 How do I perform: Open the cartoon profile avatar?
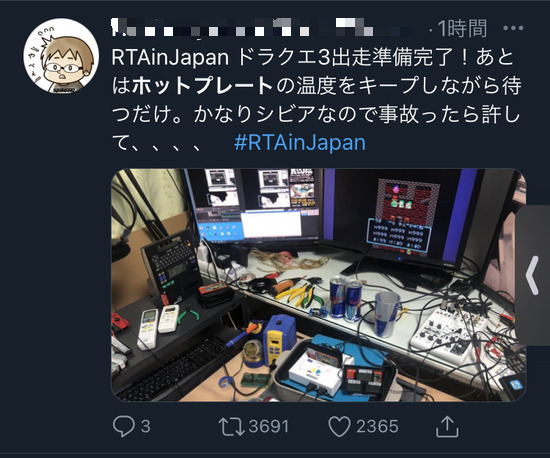point(61,56)
